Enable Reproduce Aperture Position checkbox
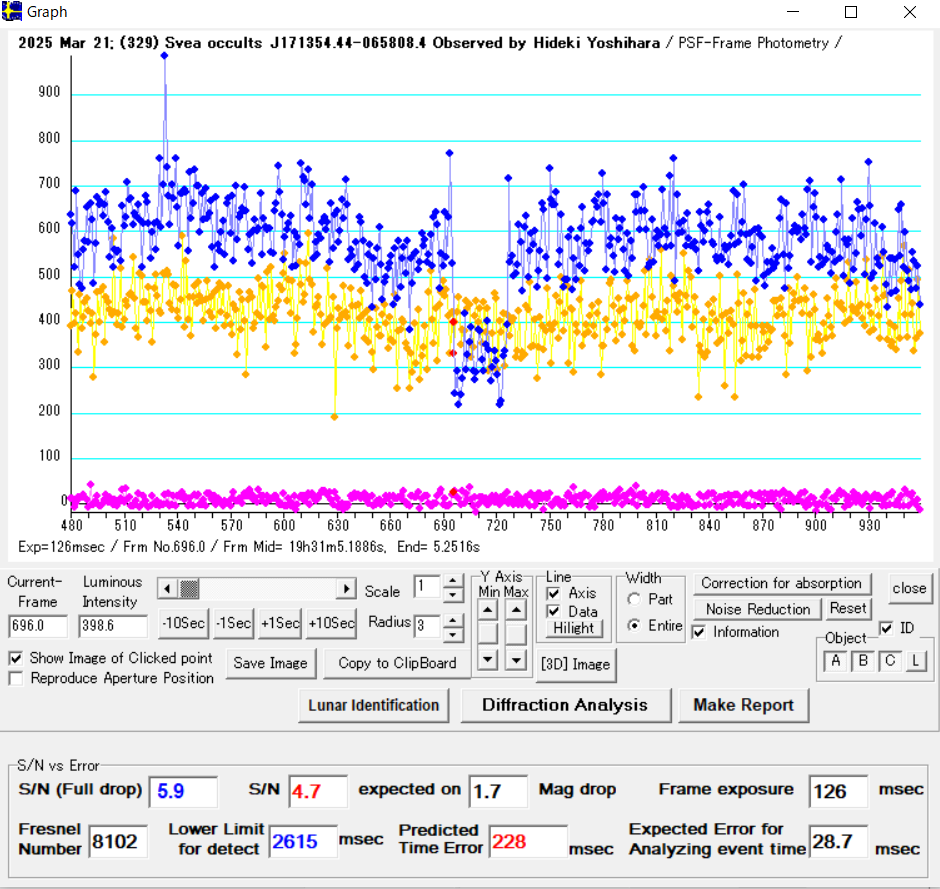 (16, 678)
